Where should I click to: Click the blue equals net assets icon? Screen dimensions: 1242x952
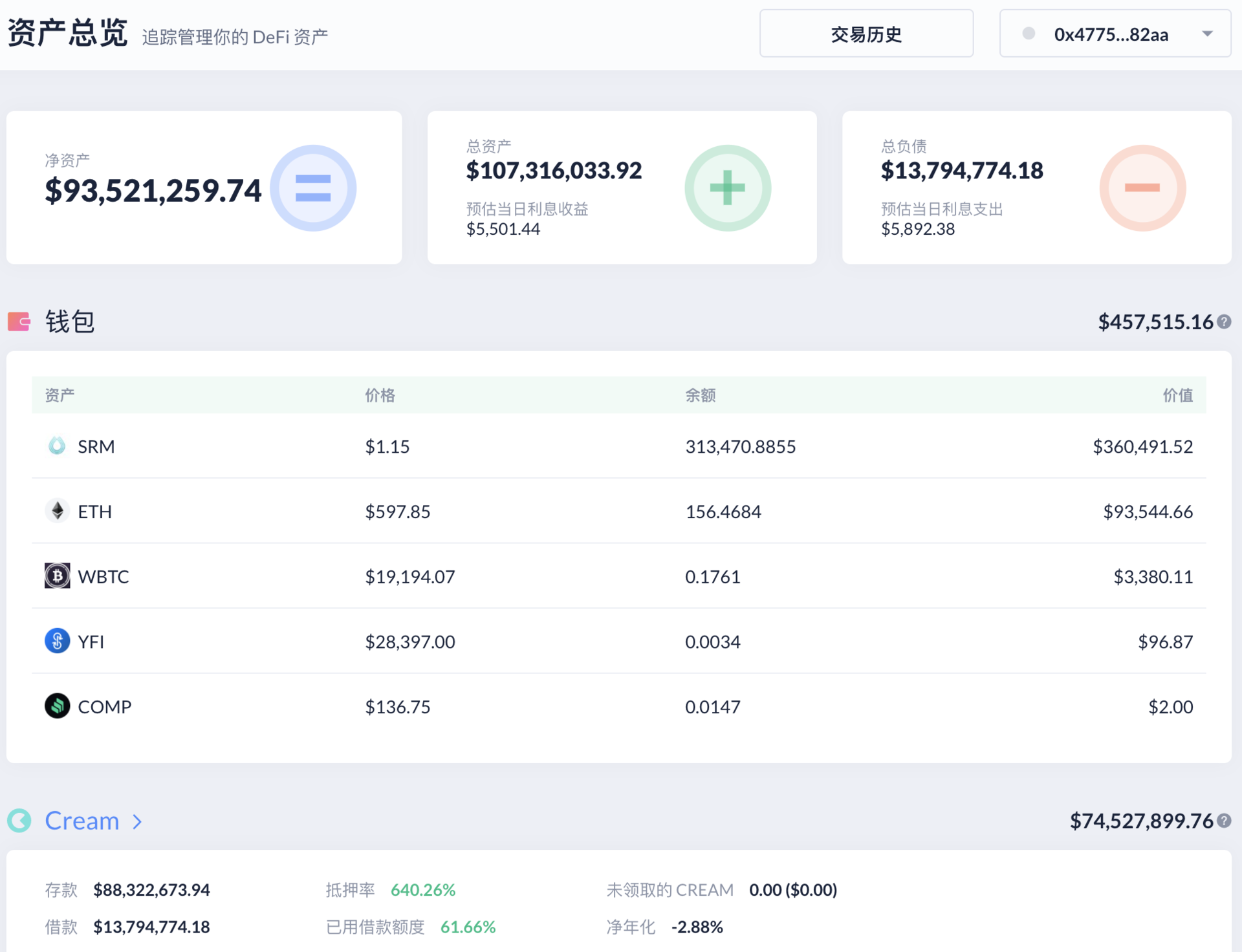click(313, 188)
